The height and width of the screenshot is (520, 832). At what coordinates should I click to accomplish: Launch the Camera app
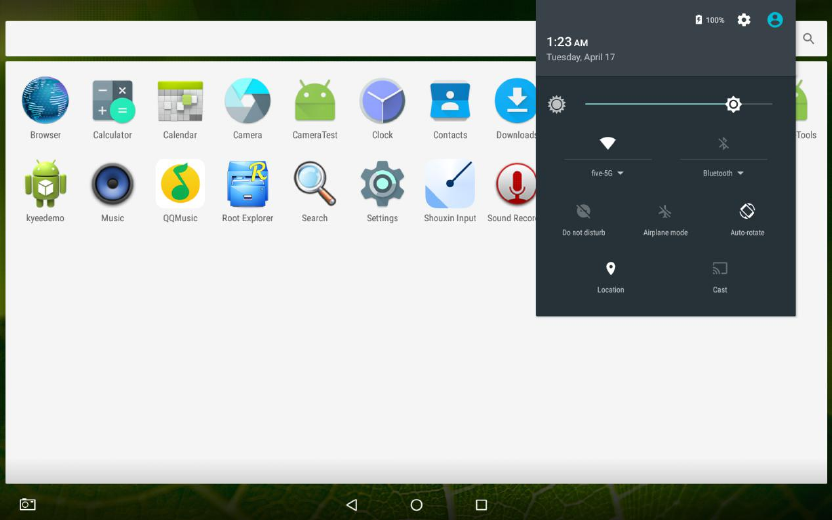click(x=247, y=101)
